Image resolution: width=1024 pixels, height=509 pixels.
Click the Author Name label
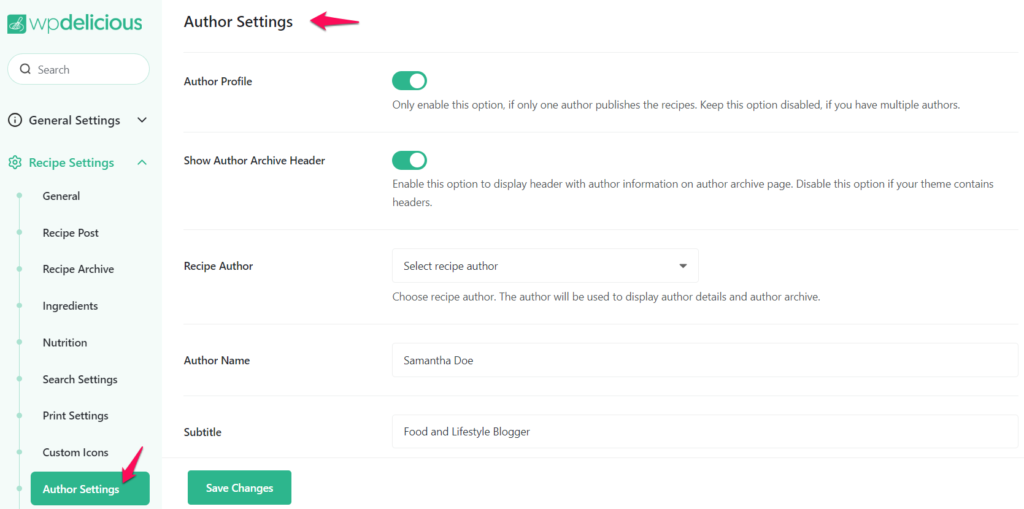point(217,360)
